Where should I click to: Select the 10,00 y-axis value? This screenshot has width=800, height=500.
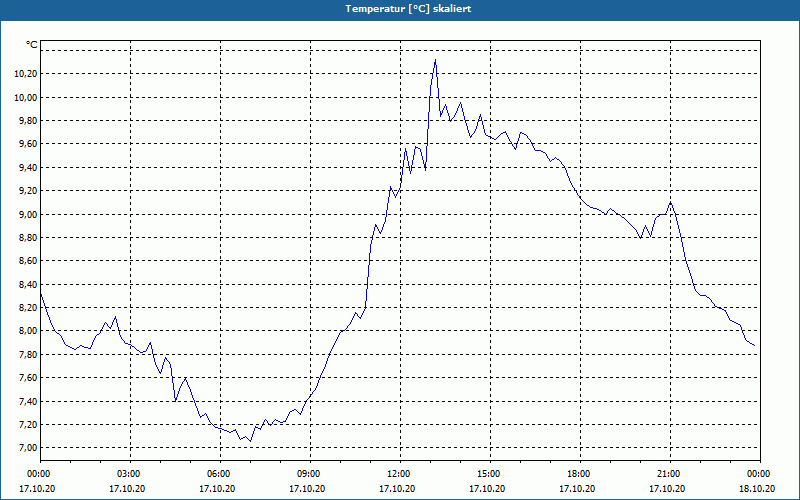click(26, 97)
